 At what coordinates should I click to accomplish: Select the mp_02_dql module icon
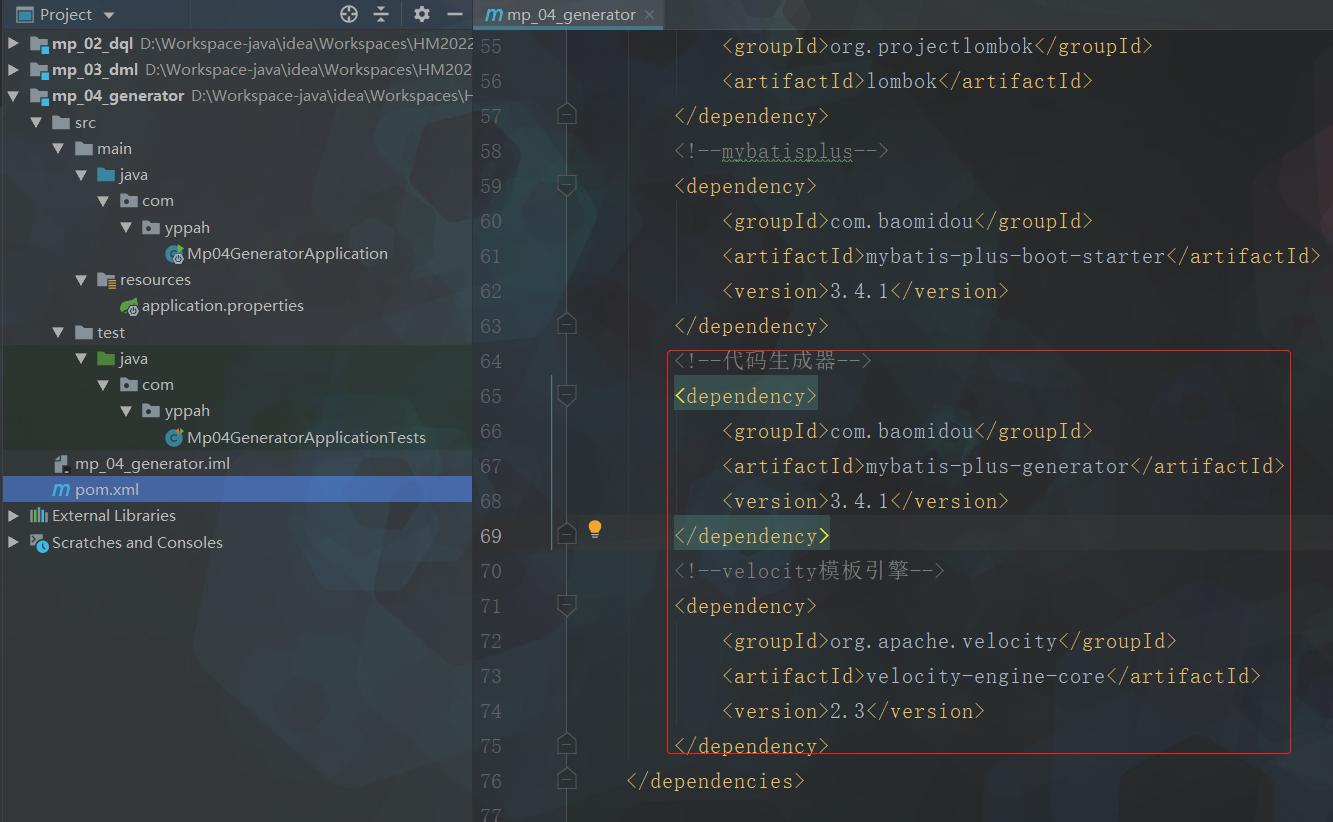click(x=39, y=44)
